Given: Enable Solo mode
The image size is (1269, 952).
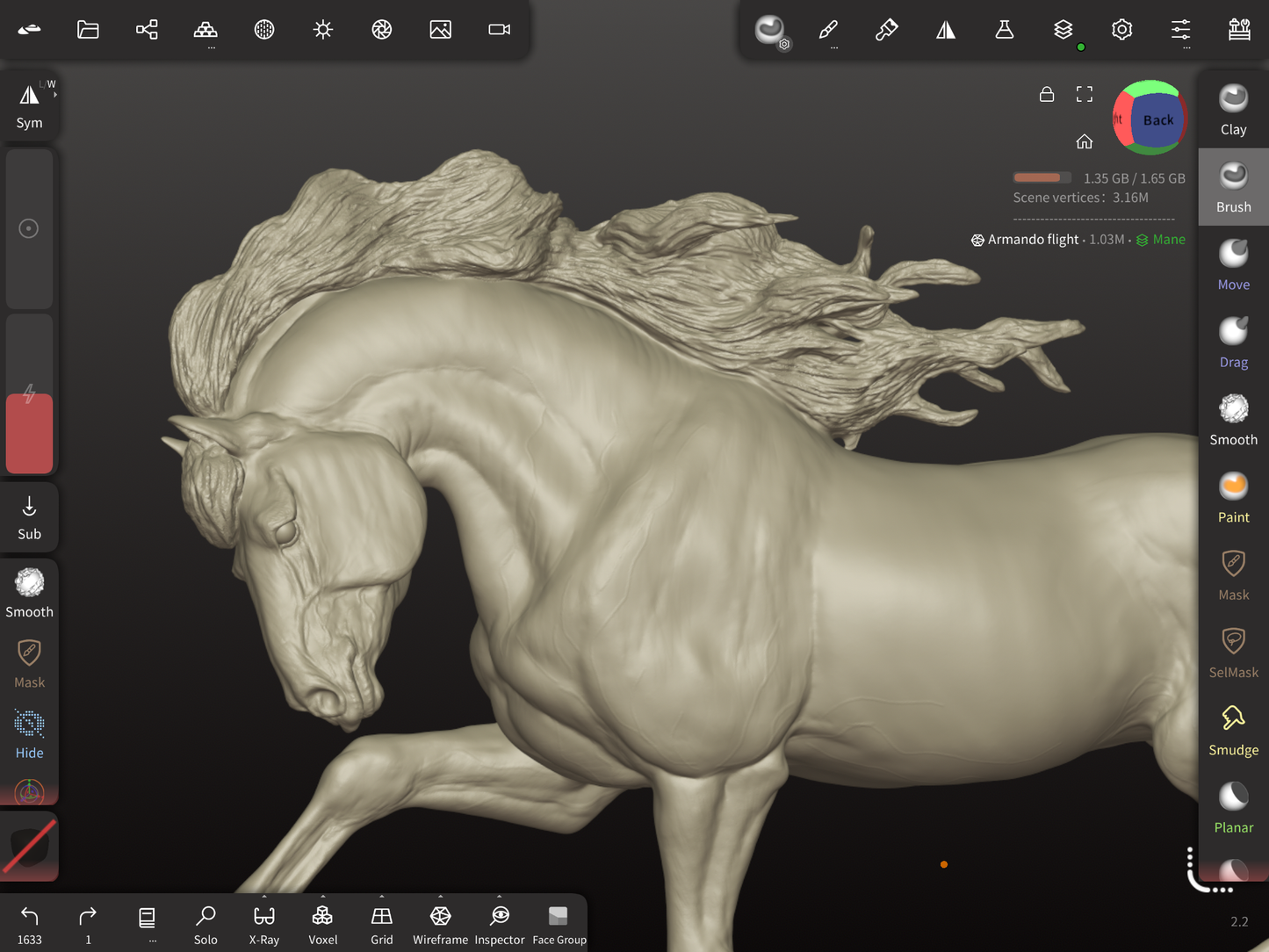Looking at the screenshot, I should pyautogui.click(x=205, y=924).
